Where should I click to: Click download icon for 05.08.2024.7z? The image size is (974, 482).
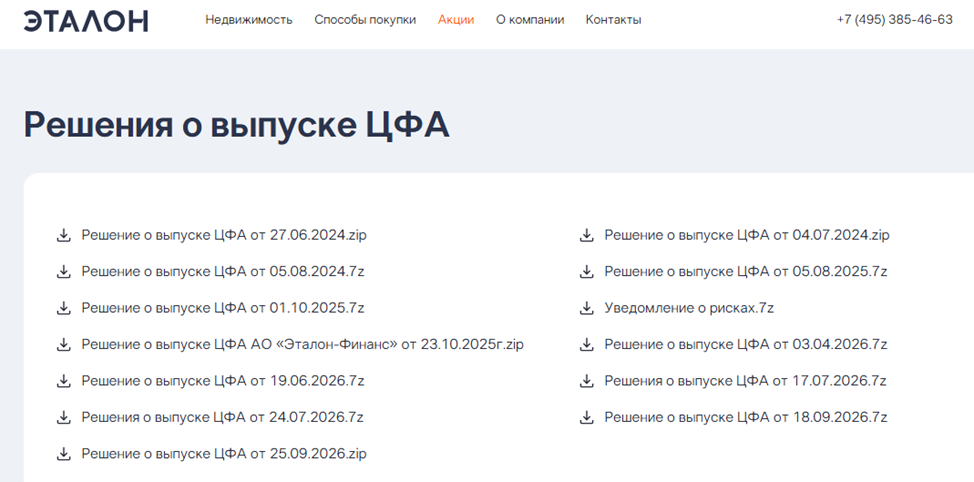(x=63, y=271)
